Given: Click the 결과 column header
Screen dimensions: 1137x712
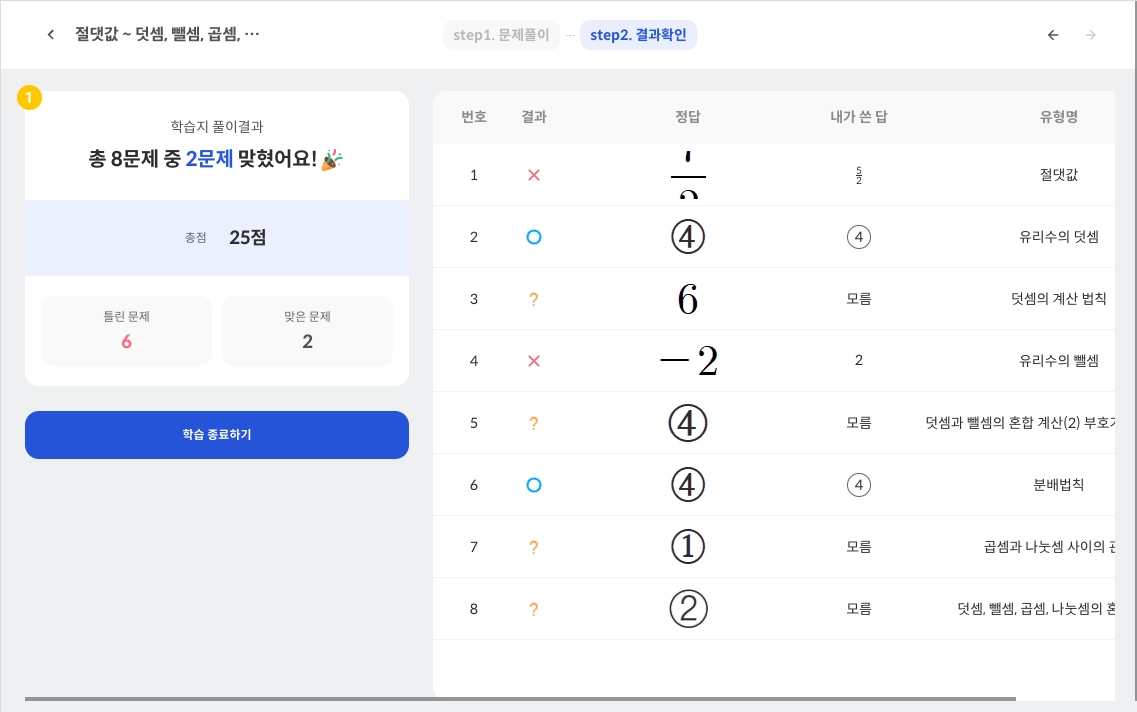Looking at the screenshot, I should click(534, 117).
